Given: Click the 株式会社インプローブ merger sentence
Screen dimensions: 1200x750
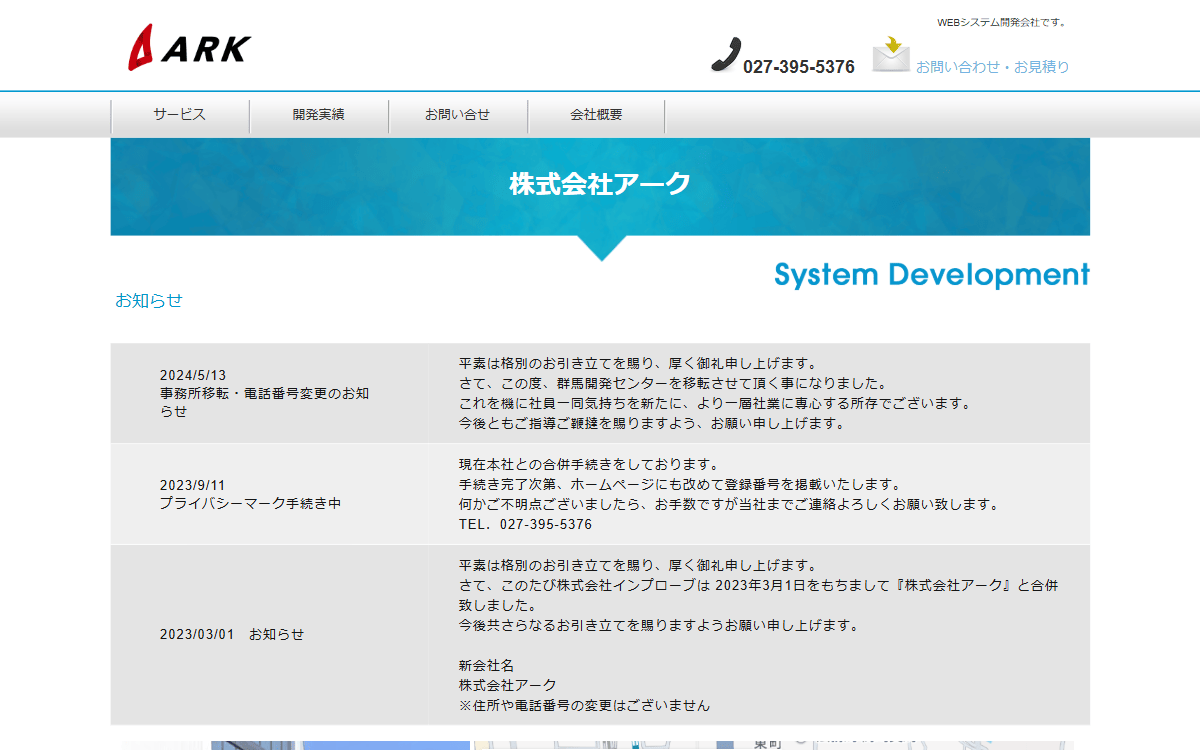Looking at the screenshot, I should [759, 595].
